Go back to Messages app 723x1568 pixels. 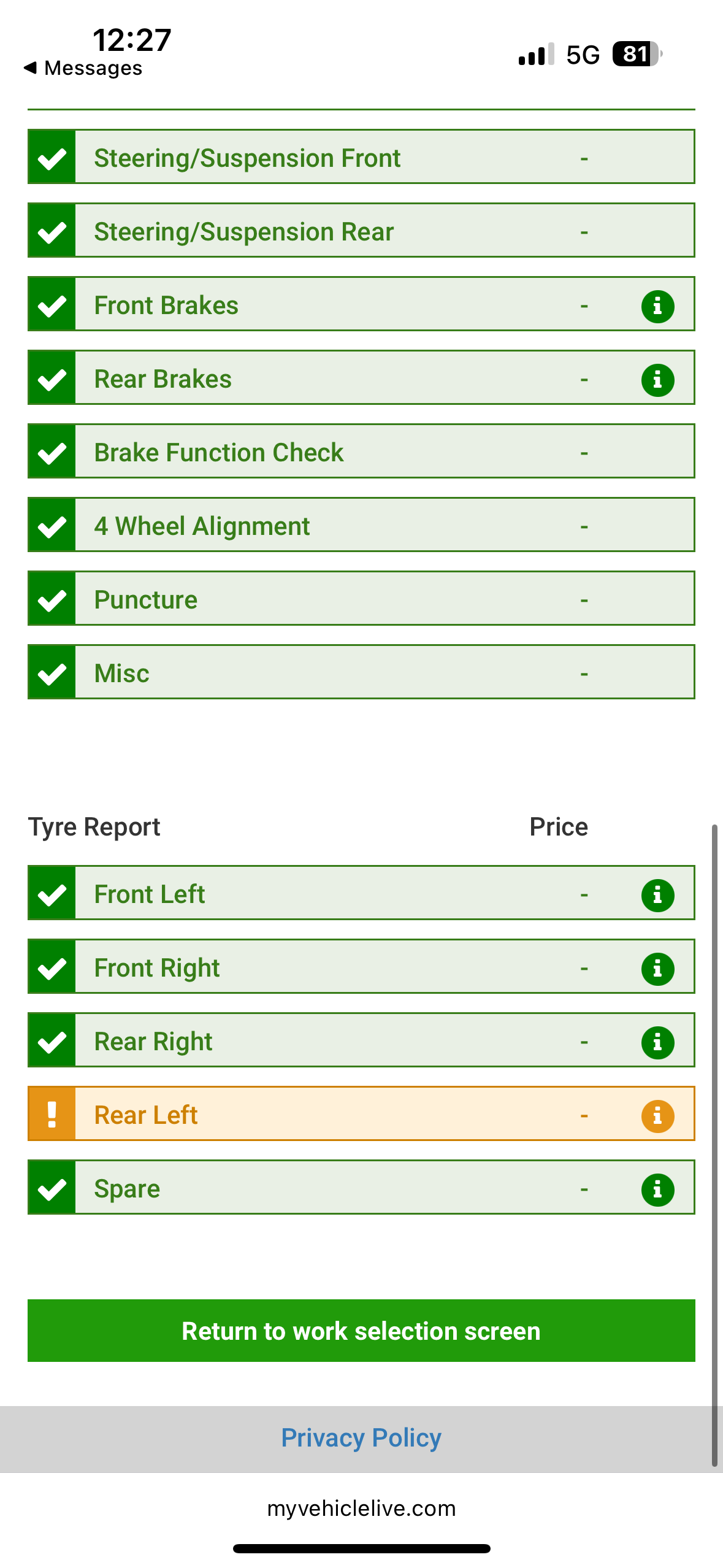[83, 67]
